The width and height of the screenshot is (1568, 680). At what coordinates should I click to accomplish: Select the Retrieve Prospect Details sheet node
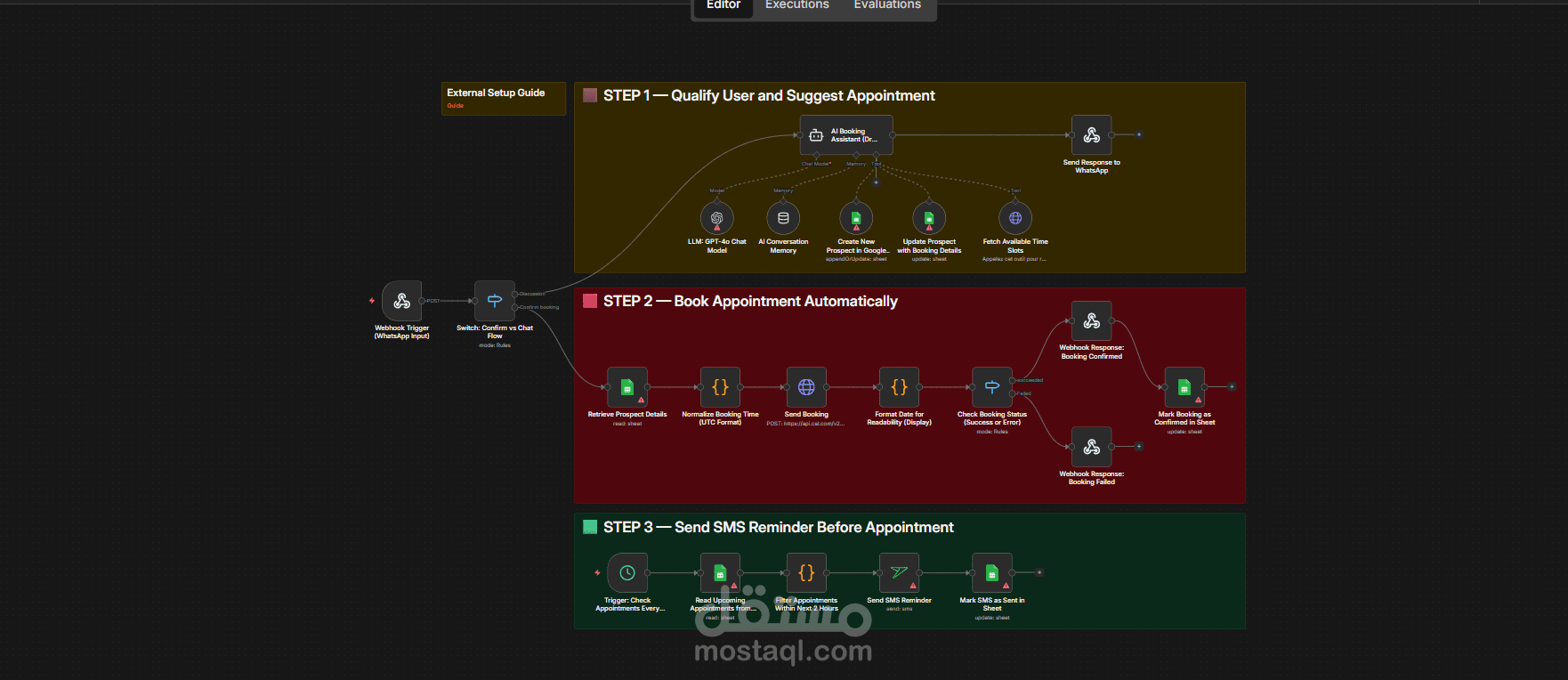[x=627, y=387]
